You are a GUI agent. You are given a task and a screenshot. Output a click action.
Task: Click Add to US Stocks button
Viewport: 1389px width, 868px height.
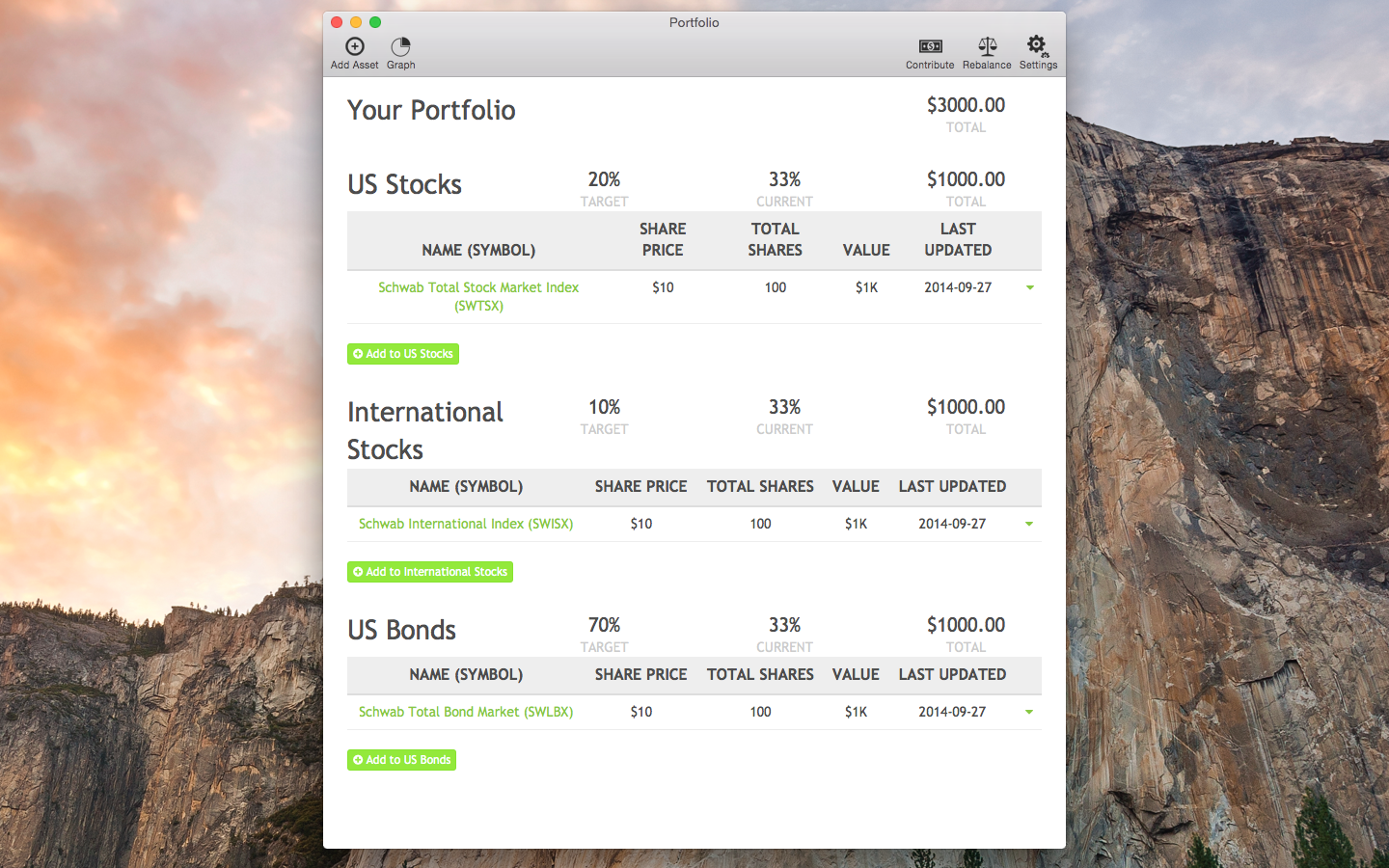coord(403,354)
